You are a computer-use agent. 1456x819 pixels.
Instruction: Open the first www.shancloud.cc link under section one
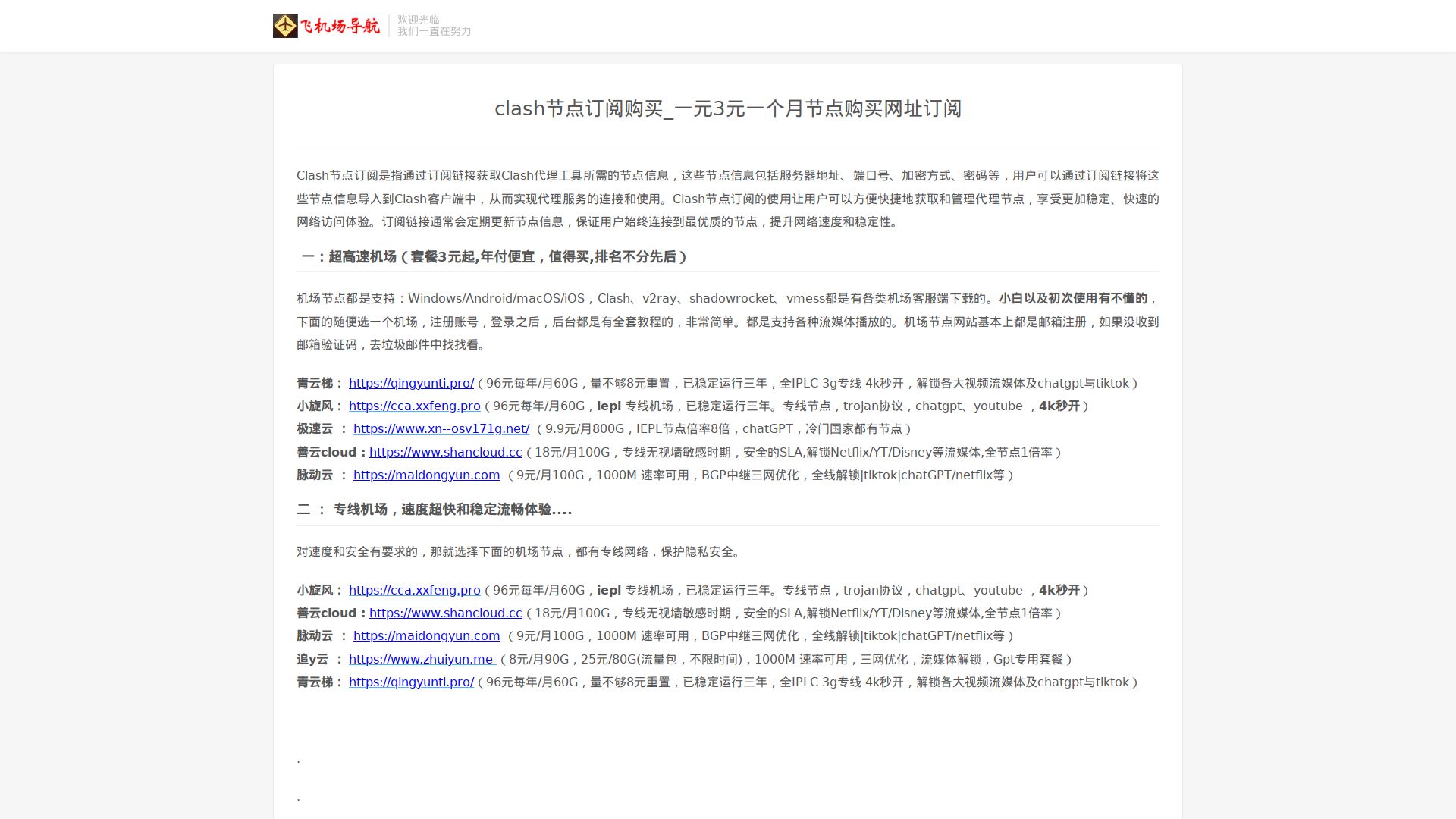coord(445,453)
